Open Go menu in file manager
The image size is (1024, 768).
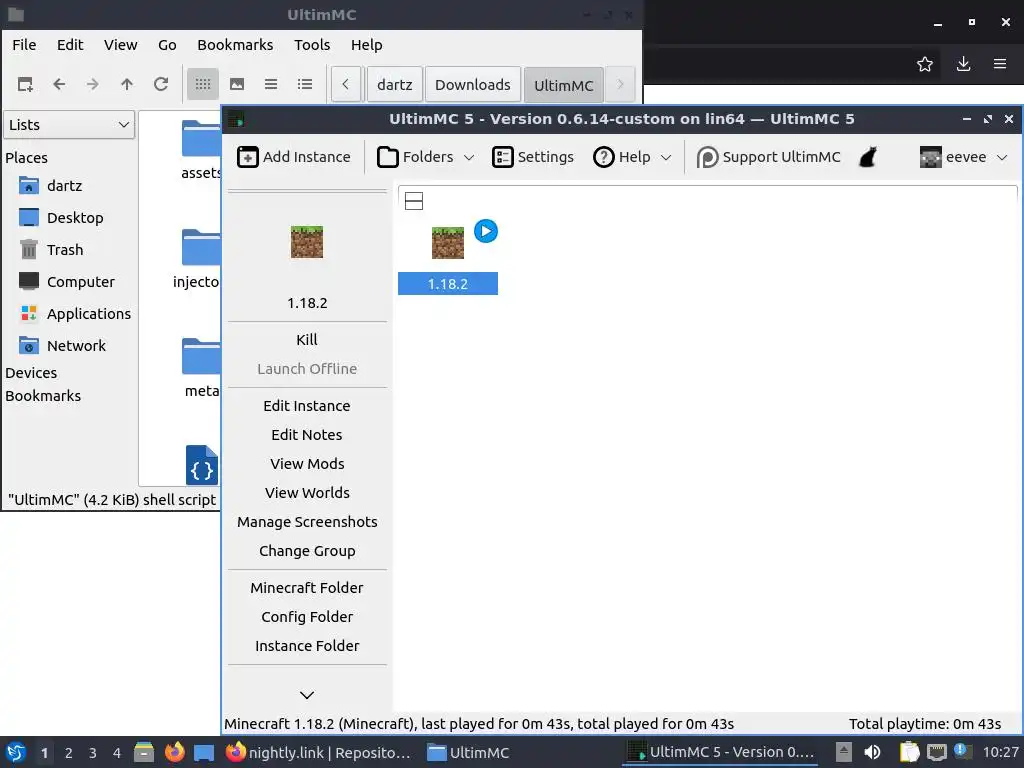(167, 45)
